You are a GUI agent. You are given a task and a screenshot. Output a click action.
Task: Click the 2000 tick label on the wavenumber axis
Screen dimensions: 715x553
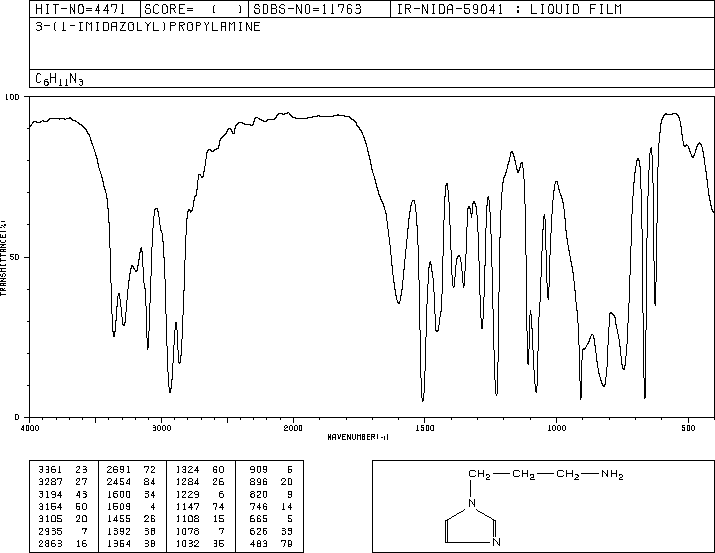click(293, 428)
